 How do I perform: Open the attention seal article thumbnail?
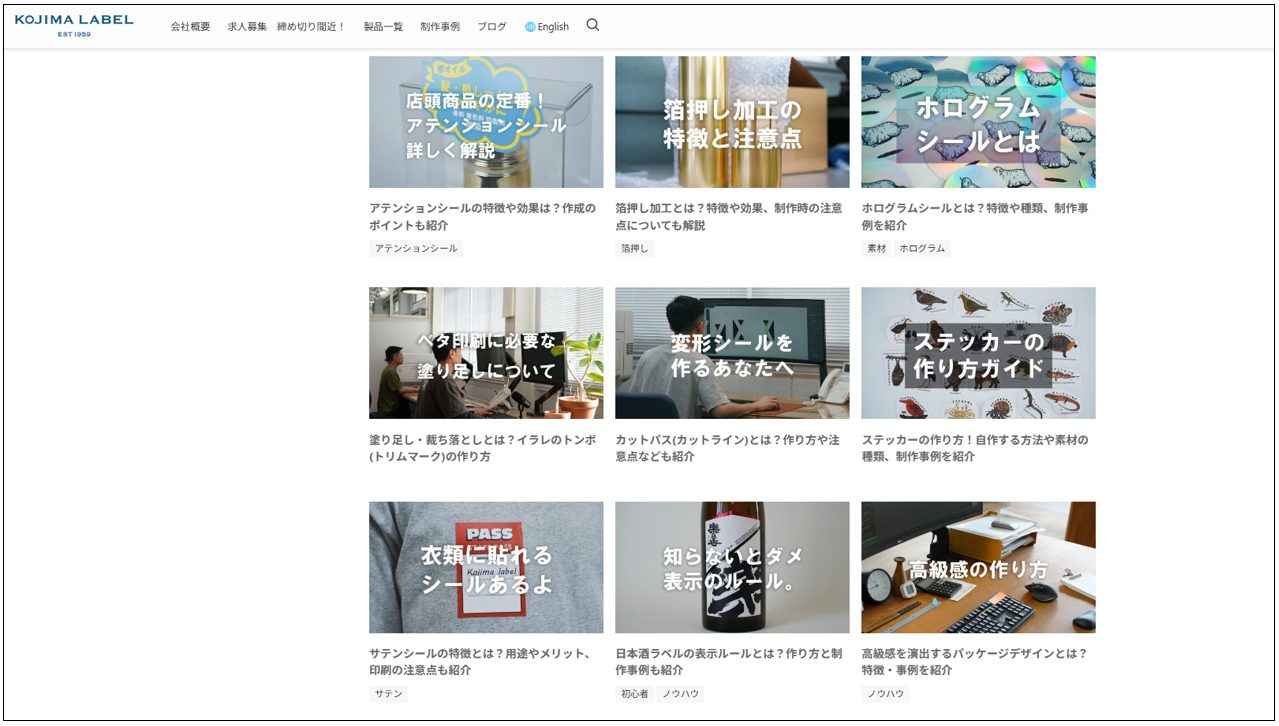[x=486, y=122]
